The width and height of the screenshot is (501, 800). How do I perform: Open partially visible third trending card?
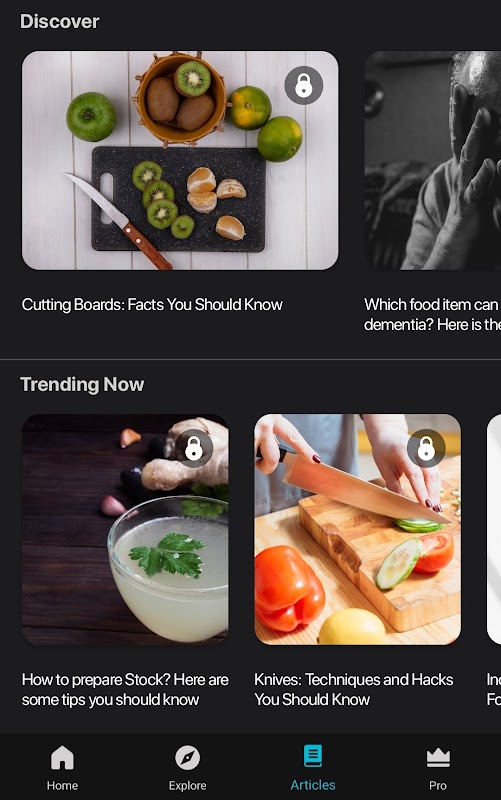tap(494, 529)
